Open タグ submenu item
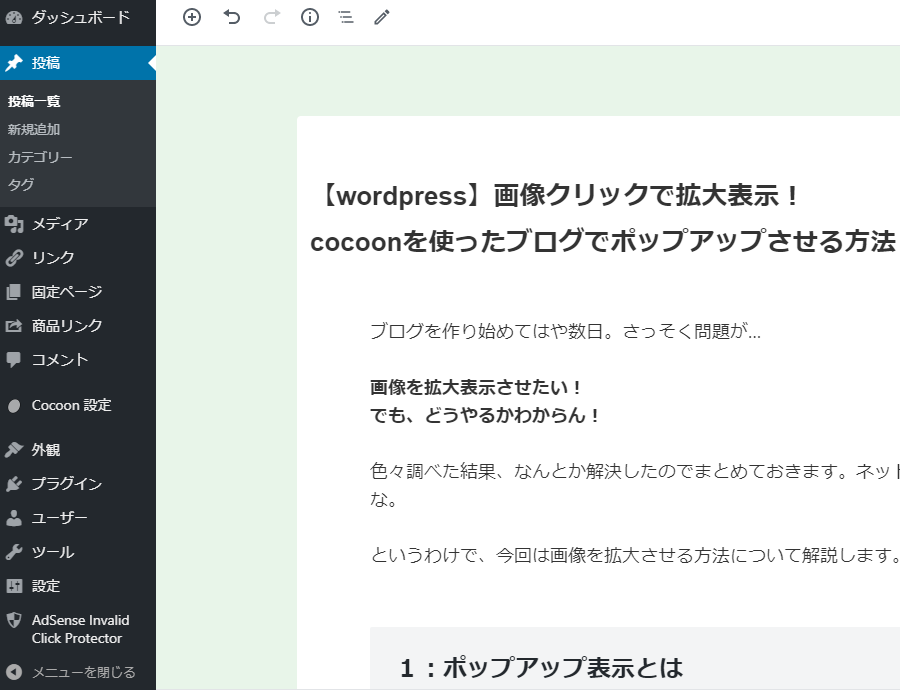The height and width of the screenshot is (690, 900). coord(21,185)
